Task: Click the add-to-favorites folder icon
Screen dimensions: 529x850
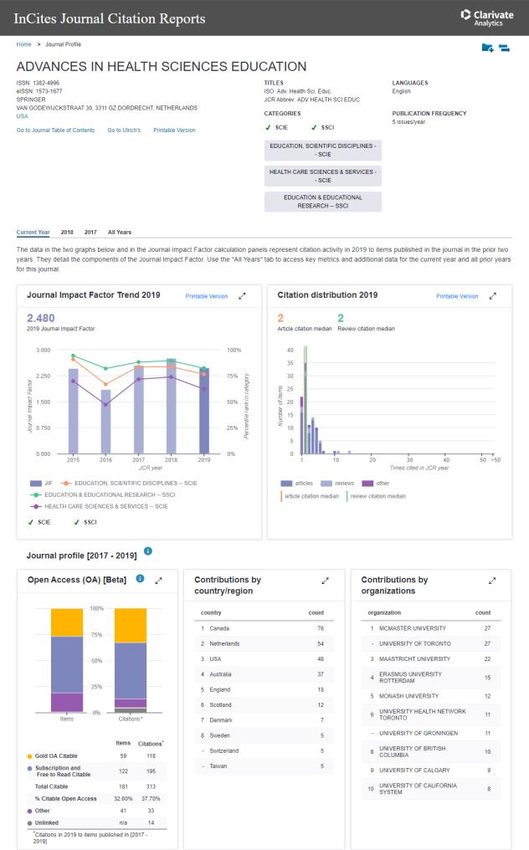Action: pyautogui.click(x=487, y=48)
